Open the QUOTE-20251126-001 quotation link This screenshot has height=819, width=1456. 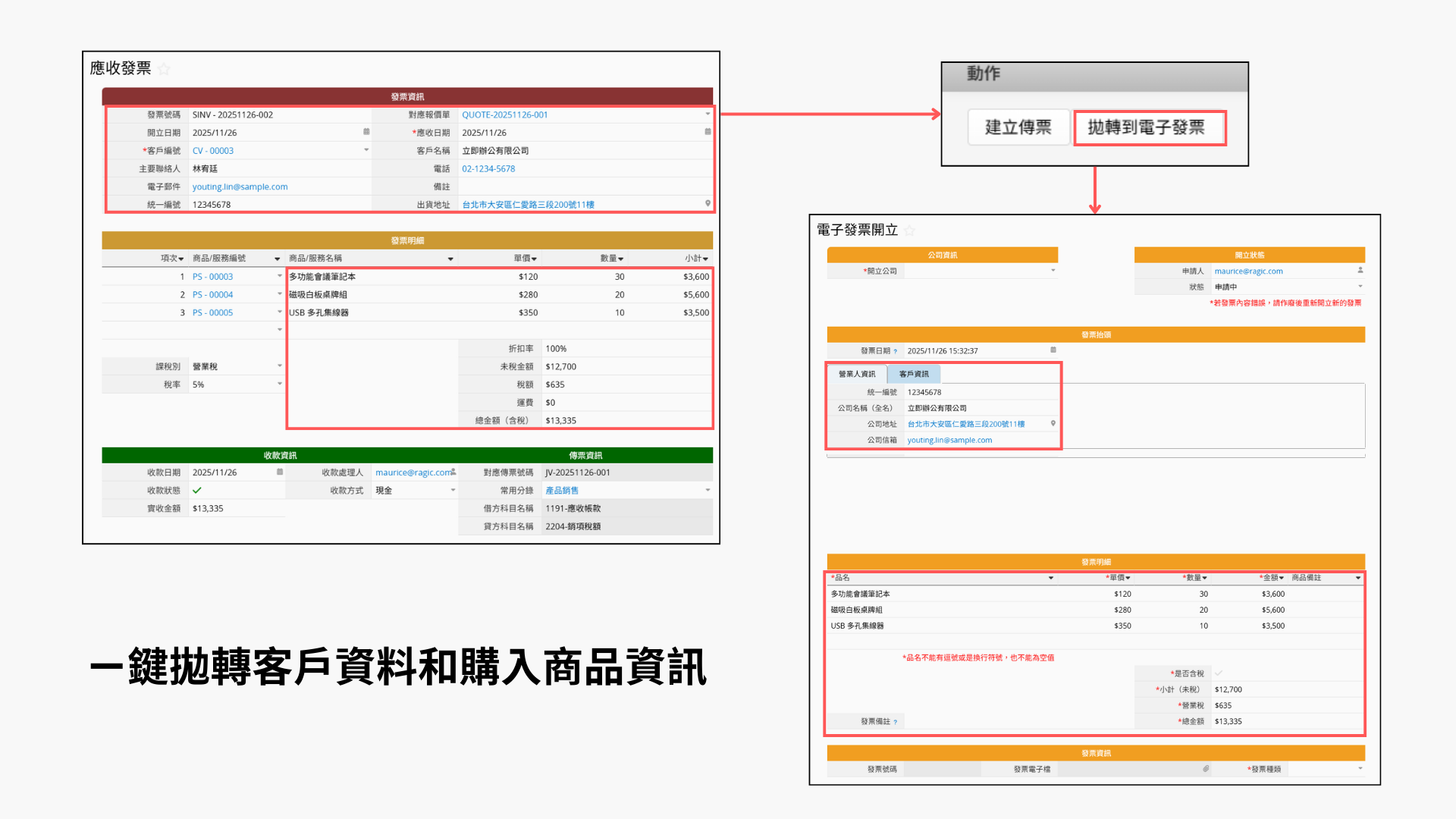point(504,115)
